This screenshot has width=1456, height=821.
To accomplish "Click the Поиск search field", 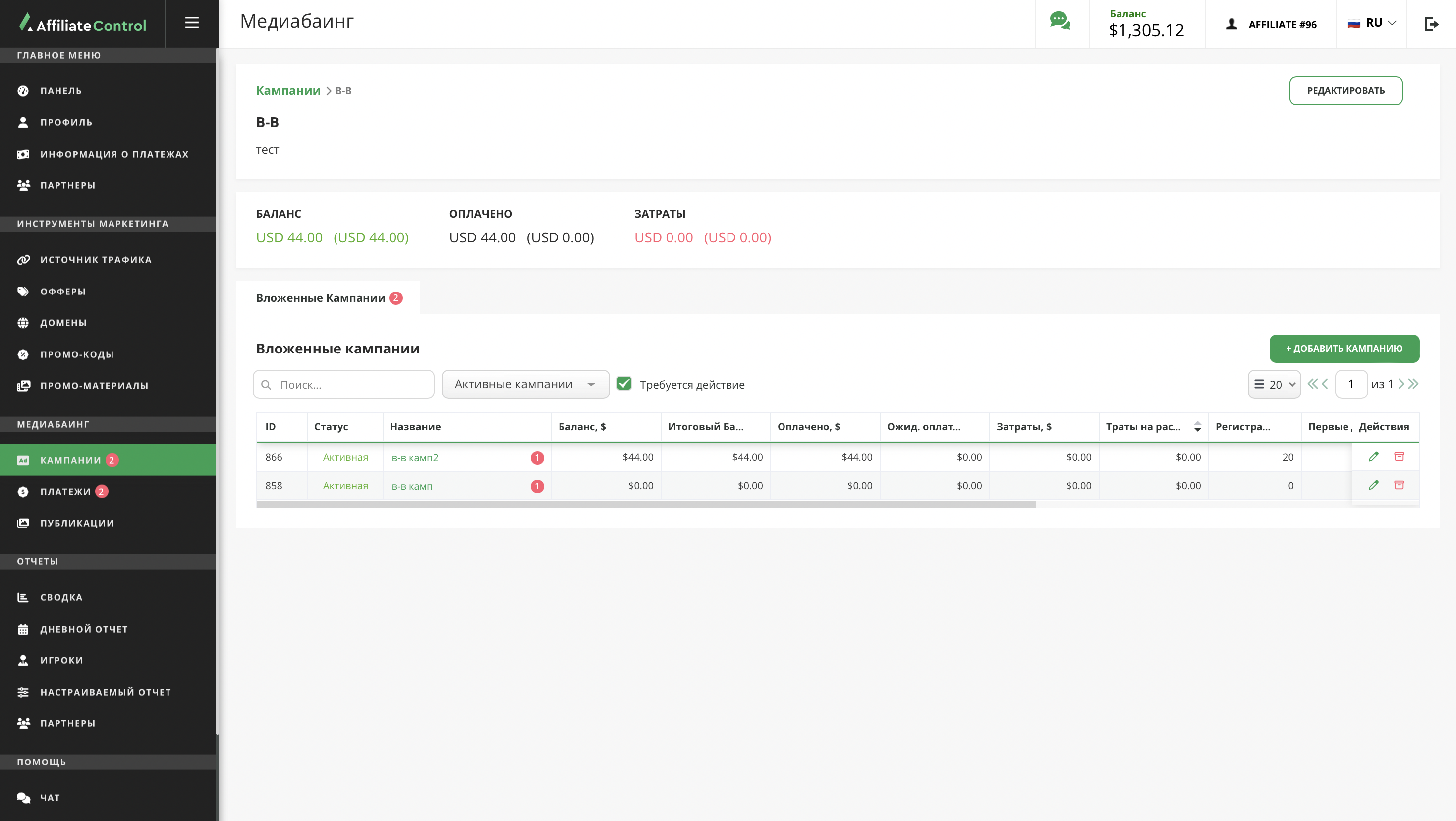I will (x=343, y=385).
